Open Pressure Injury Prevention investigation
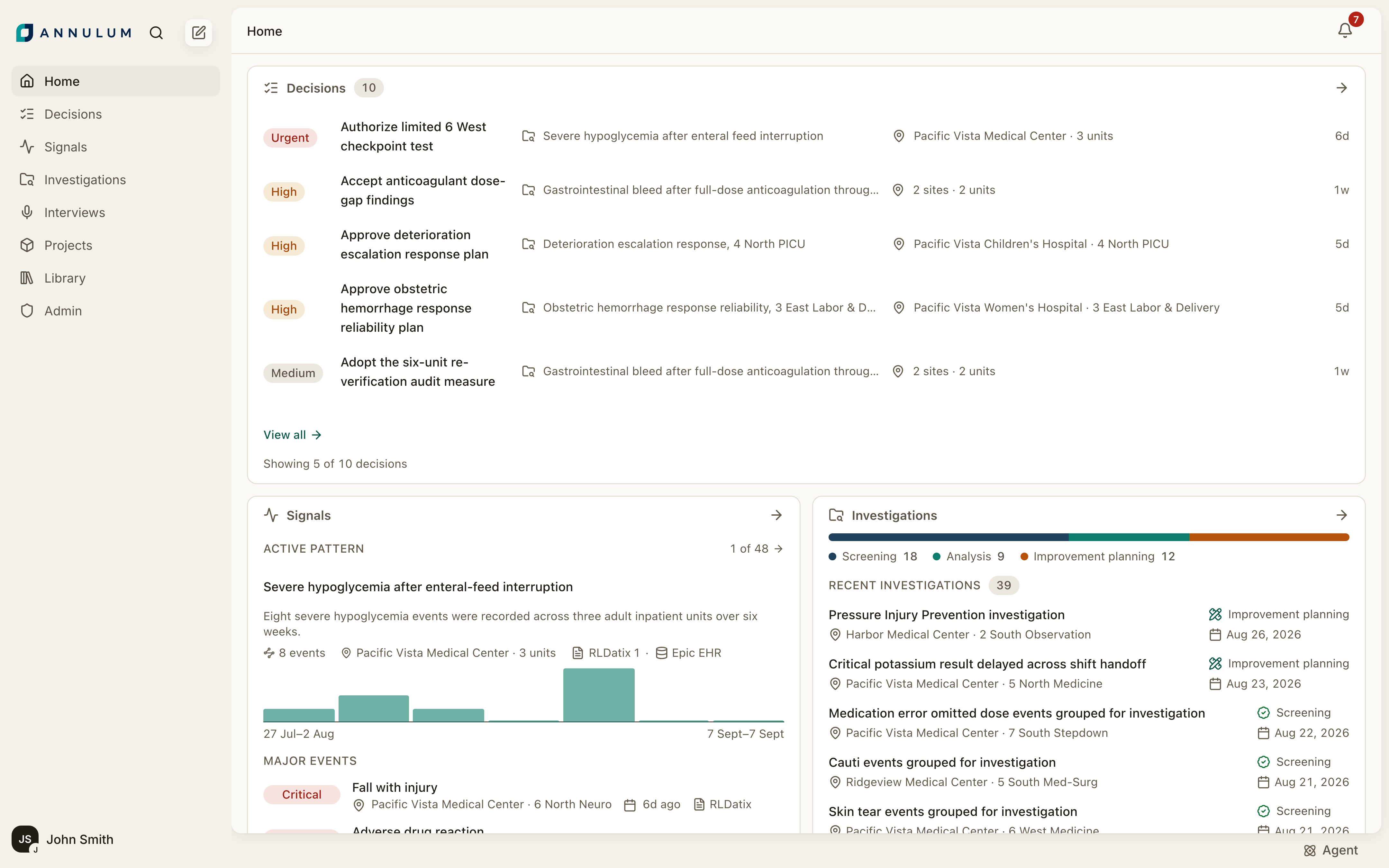 946,615
